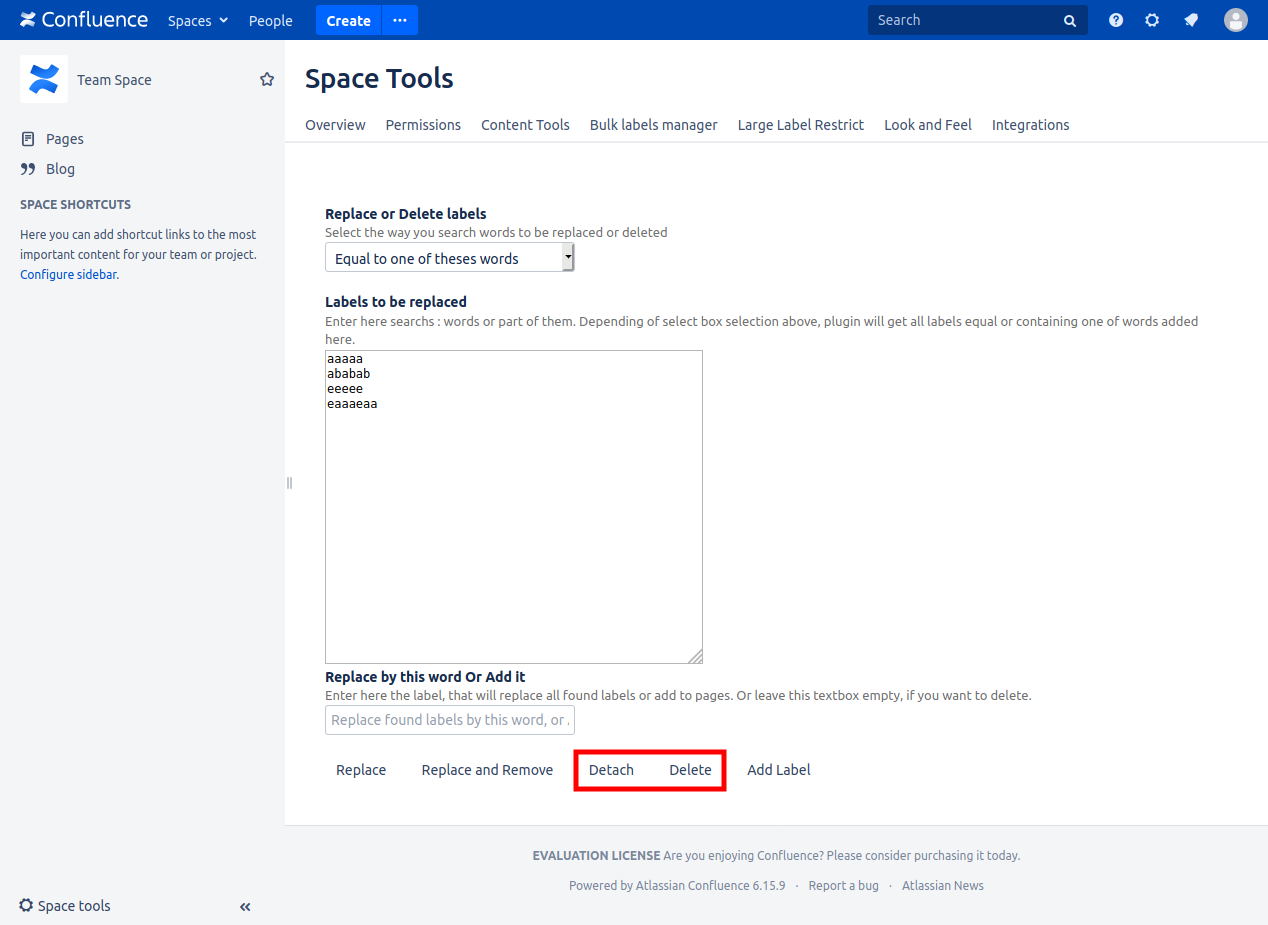Viewport: 1268px width, 925px height.
Task: Click the Delete button
Action: coord(690,770)
